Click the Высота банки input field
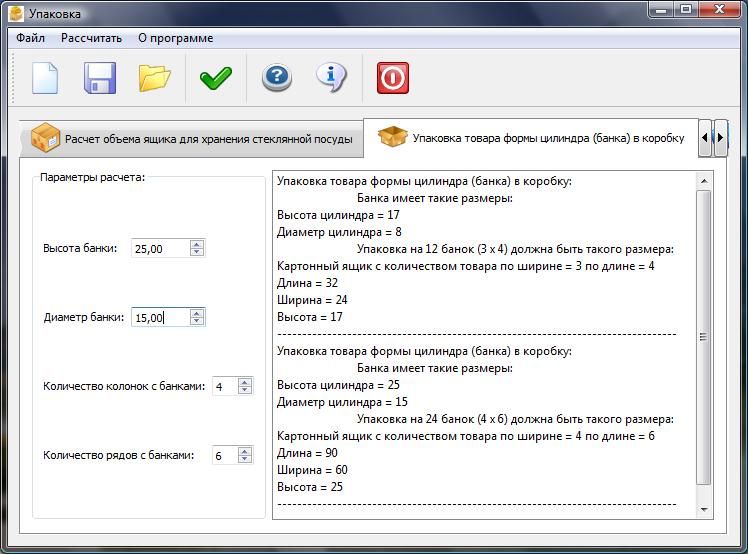The height and width of the screenshot is (554, 748). click(159, 248)
